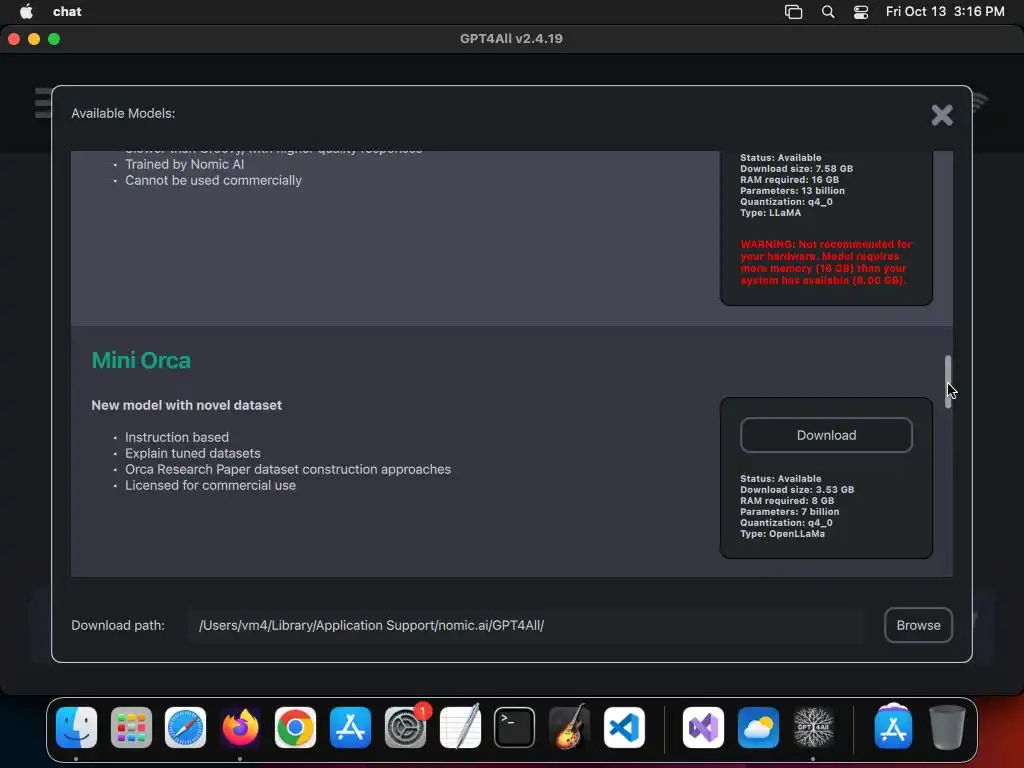Click the red memory warning text

(x=826, y=262)
